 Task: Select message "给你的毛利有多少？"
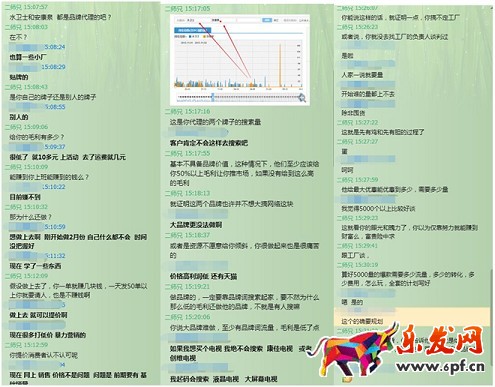tap(37, 137)
